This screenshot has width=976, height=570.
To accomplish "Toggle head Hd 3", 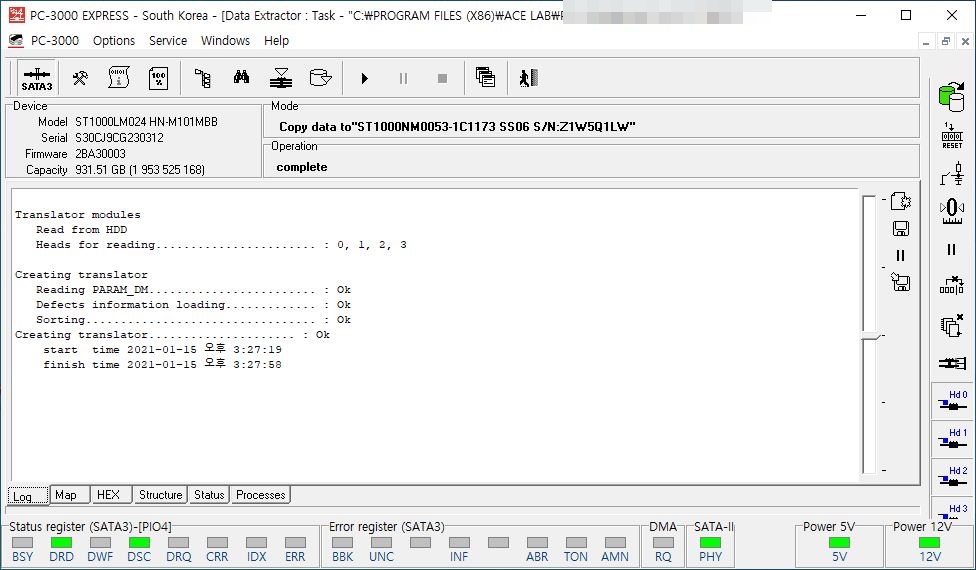I will click(x=952, y=510).
